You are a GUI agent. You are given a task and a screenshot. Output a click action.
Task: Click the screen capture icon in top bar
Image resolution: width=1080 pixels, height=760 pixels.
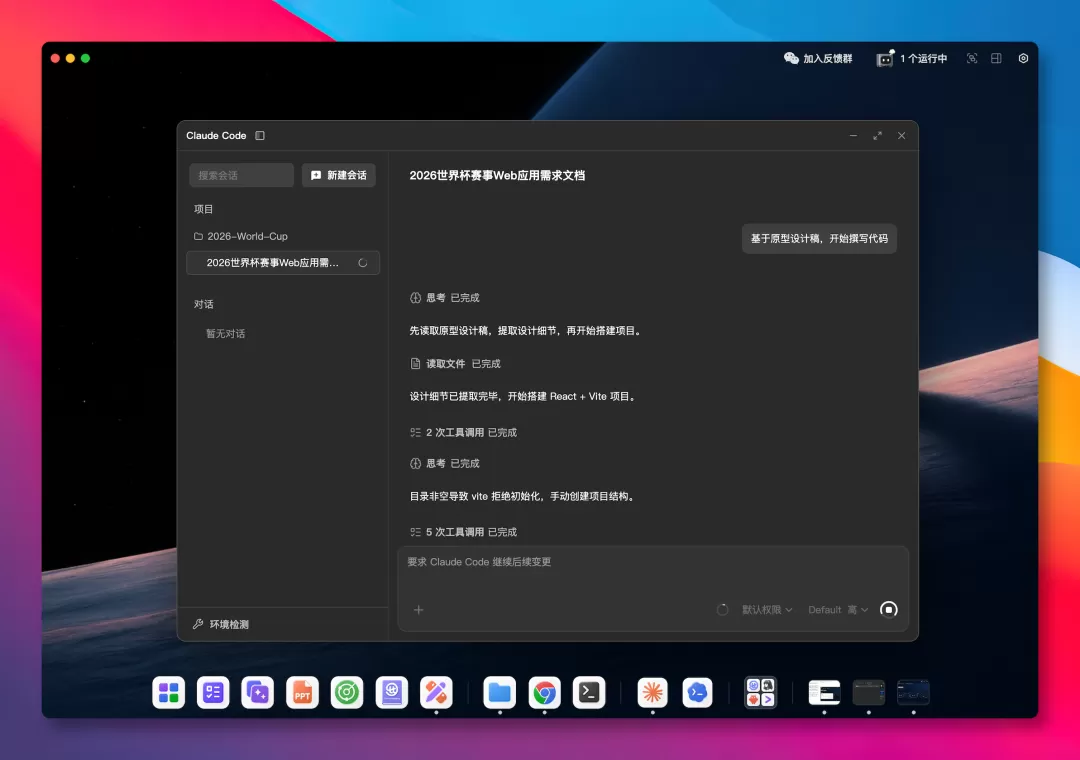[972, 59]
